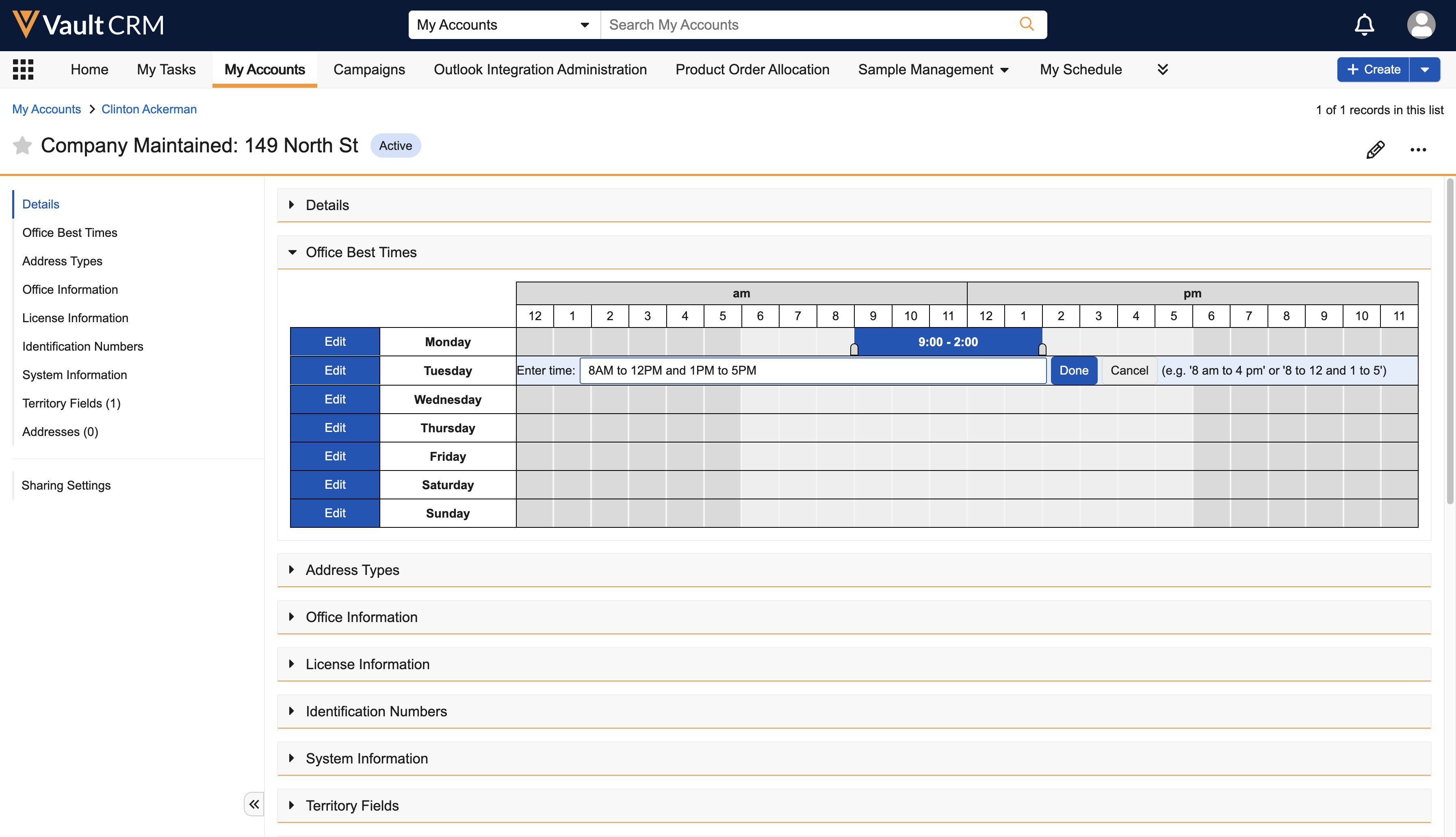Show more tabs with double-chevron down
This screenshot has width=1456, height=837.
coord(1162,69)
